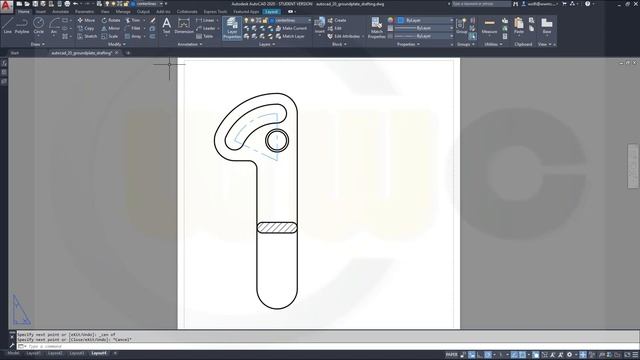Open the Express Tools ribbon tab
This screenshot has height=360, width=640.
215,12
